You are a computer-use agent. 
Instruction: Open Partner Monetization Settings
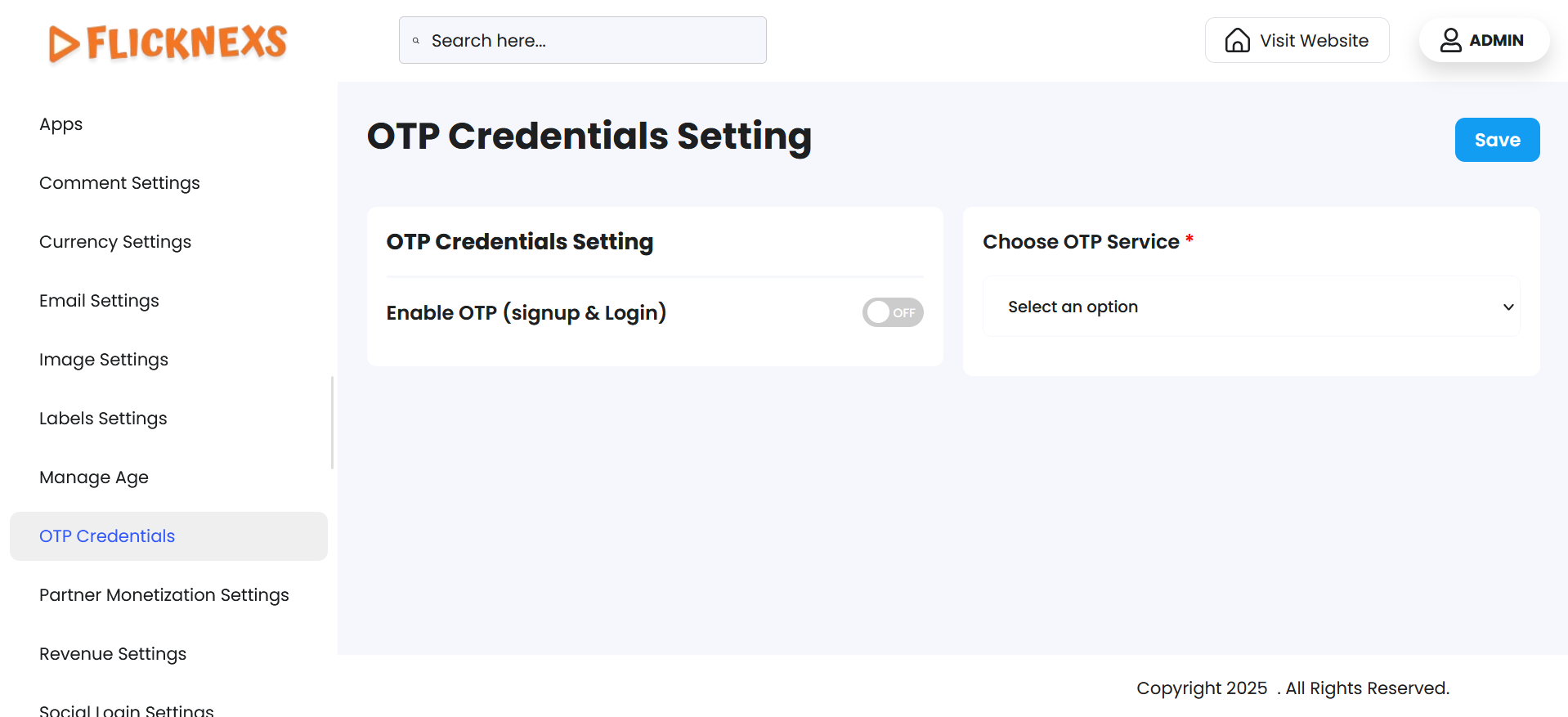click(x=164, y=595)
